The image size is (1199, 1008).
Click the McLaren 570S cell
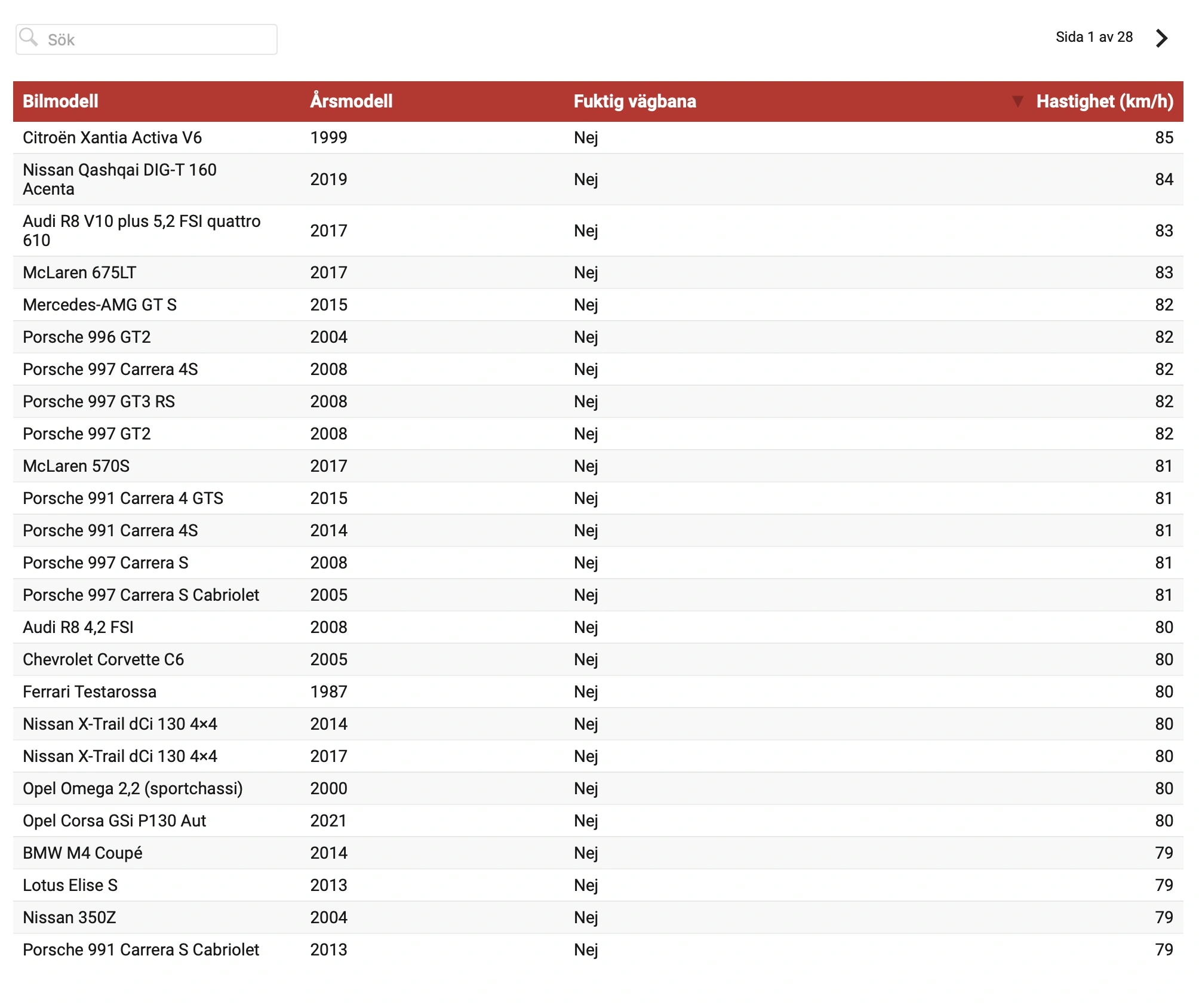pos(76,466)
